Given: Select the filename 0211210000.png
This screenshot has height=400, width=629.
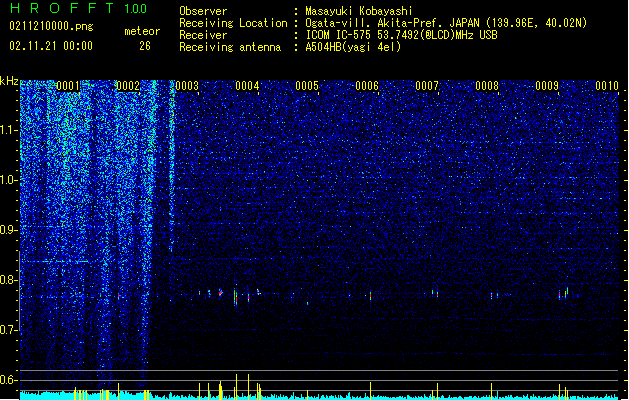Looking at the screenshot, I should click(x=51, y=26).
